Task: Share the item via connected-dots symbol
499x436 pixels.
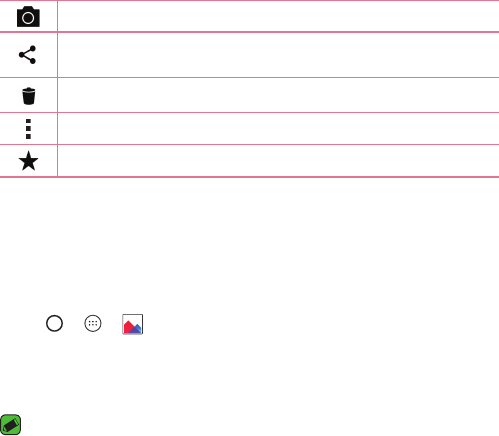Action: point(27,55)
